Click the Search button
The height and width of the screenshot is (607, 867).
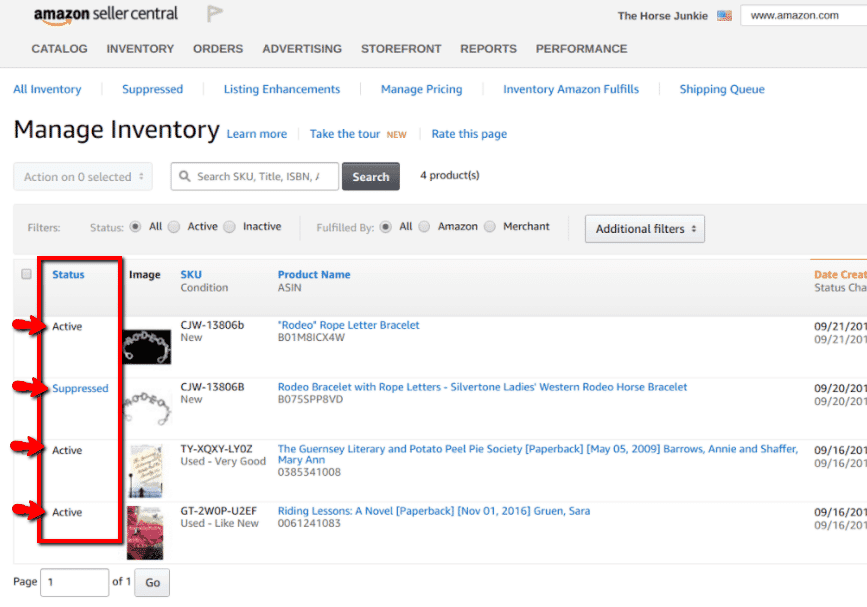point(370,176)
